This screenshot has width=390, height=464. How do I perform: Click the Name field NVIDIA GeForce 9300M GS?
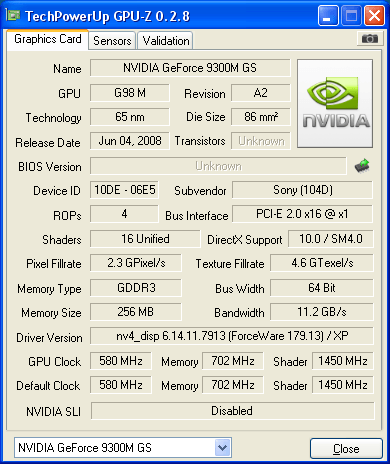click(x=190, y=68)
